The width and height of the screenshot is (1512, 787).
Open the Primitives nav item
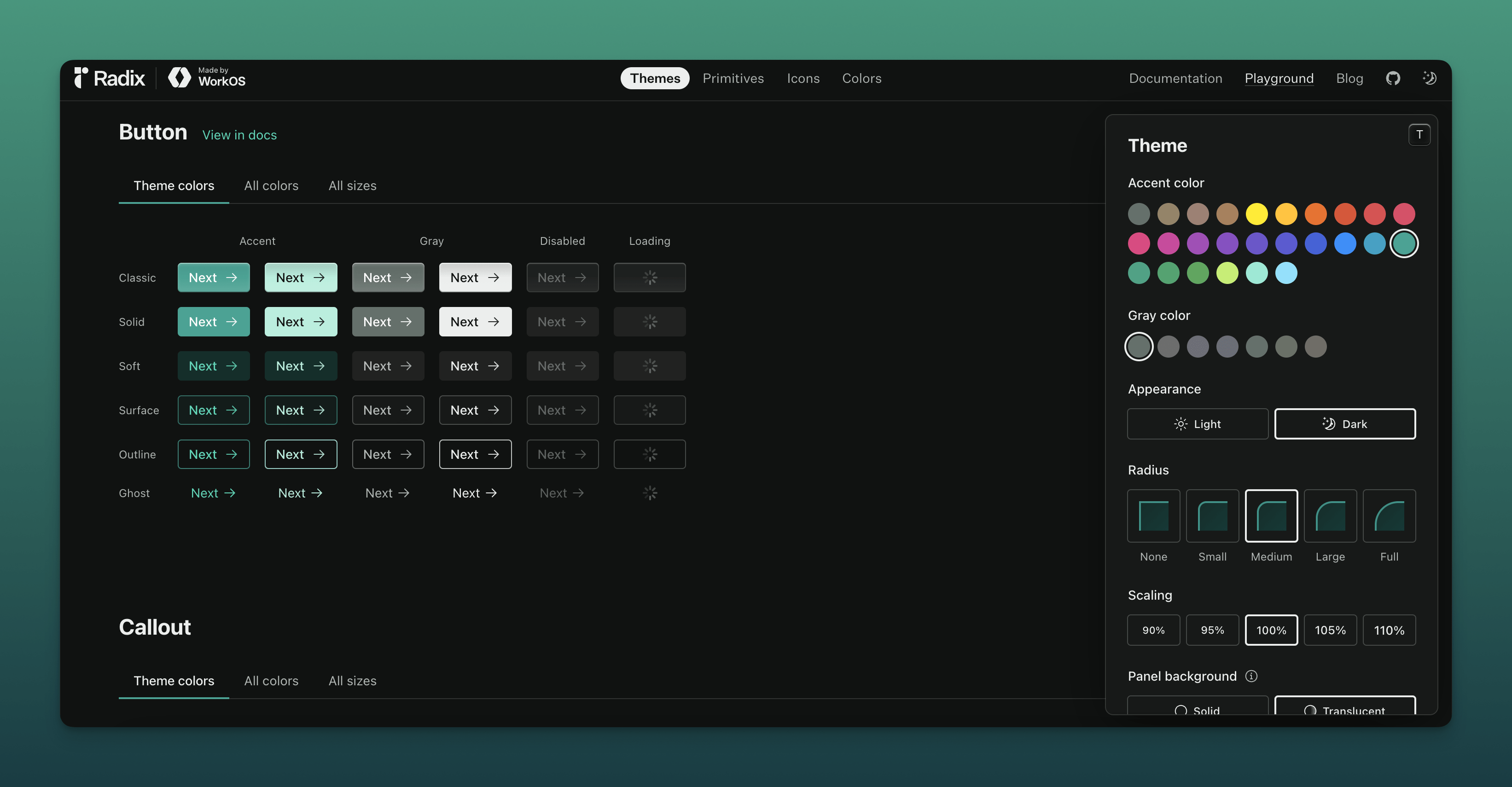[733, 78]
